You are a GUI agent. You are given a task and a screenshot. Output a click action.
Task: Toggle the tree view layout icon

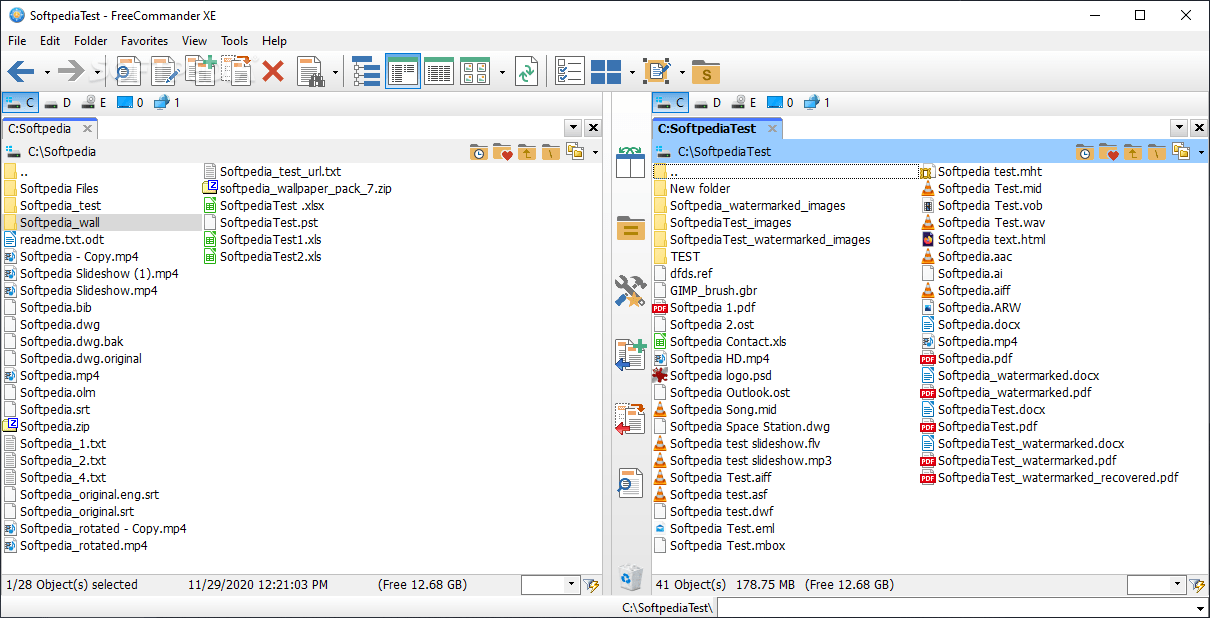click(367, 71)
